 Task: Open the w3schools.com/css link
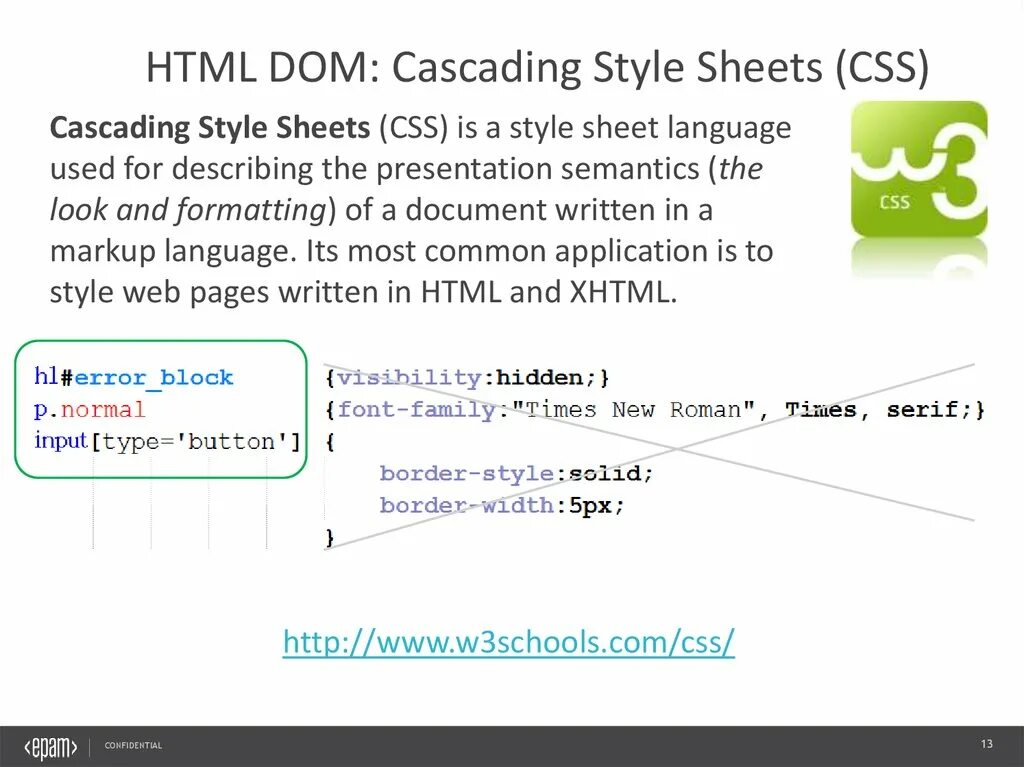coord(508,642)
